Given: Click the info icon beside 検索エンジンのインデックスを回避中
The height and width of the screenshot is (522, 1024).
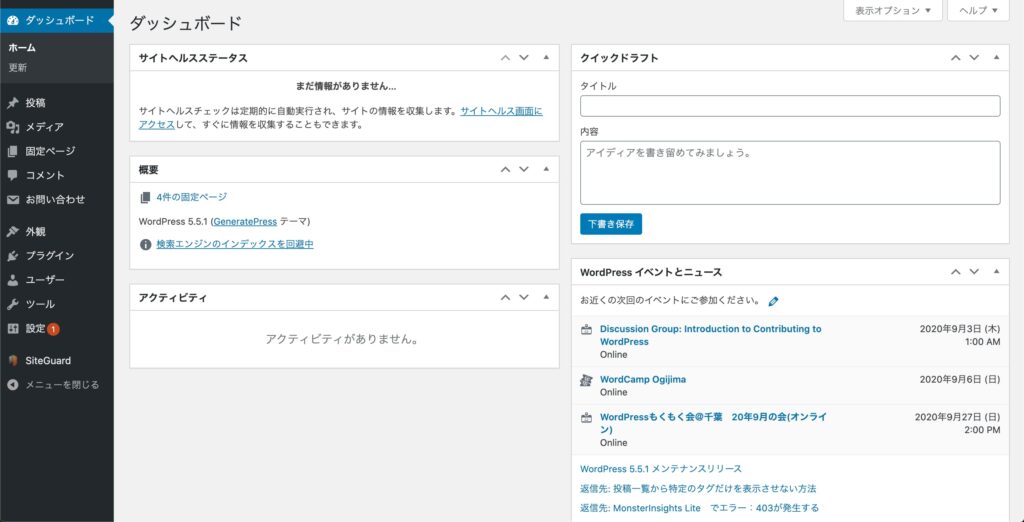Looking at the screenshot, I should (146, 244).
